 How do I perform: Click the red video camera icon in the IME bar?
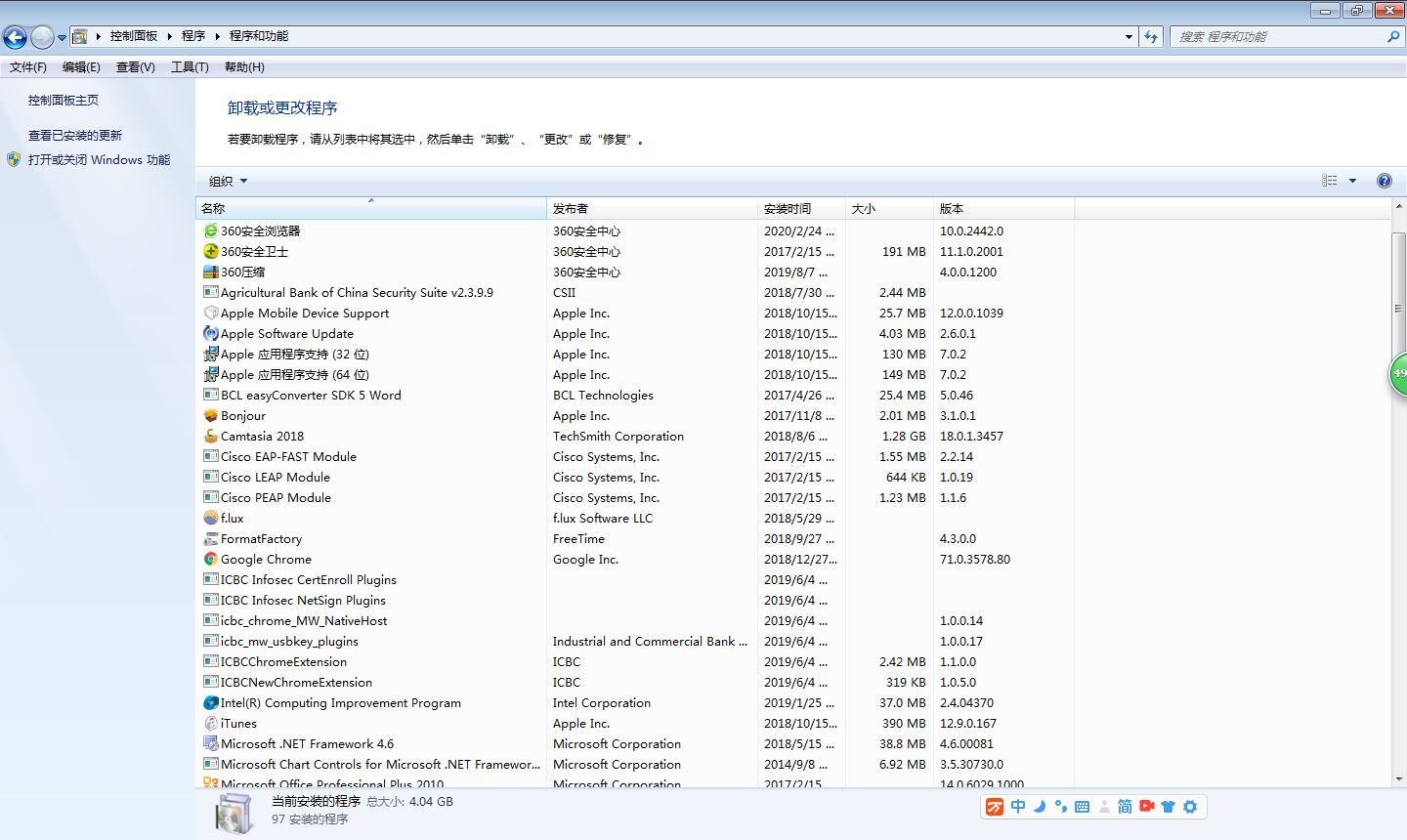tap(1147, 807)
